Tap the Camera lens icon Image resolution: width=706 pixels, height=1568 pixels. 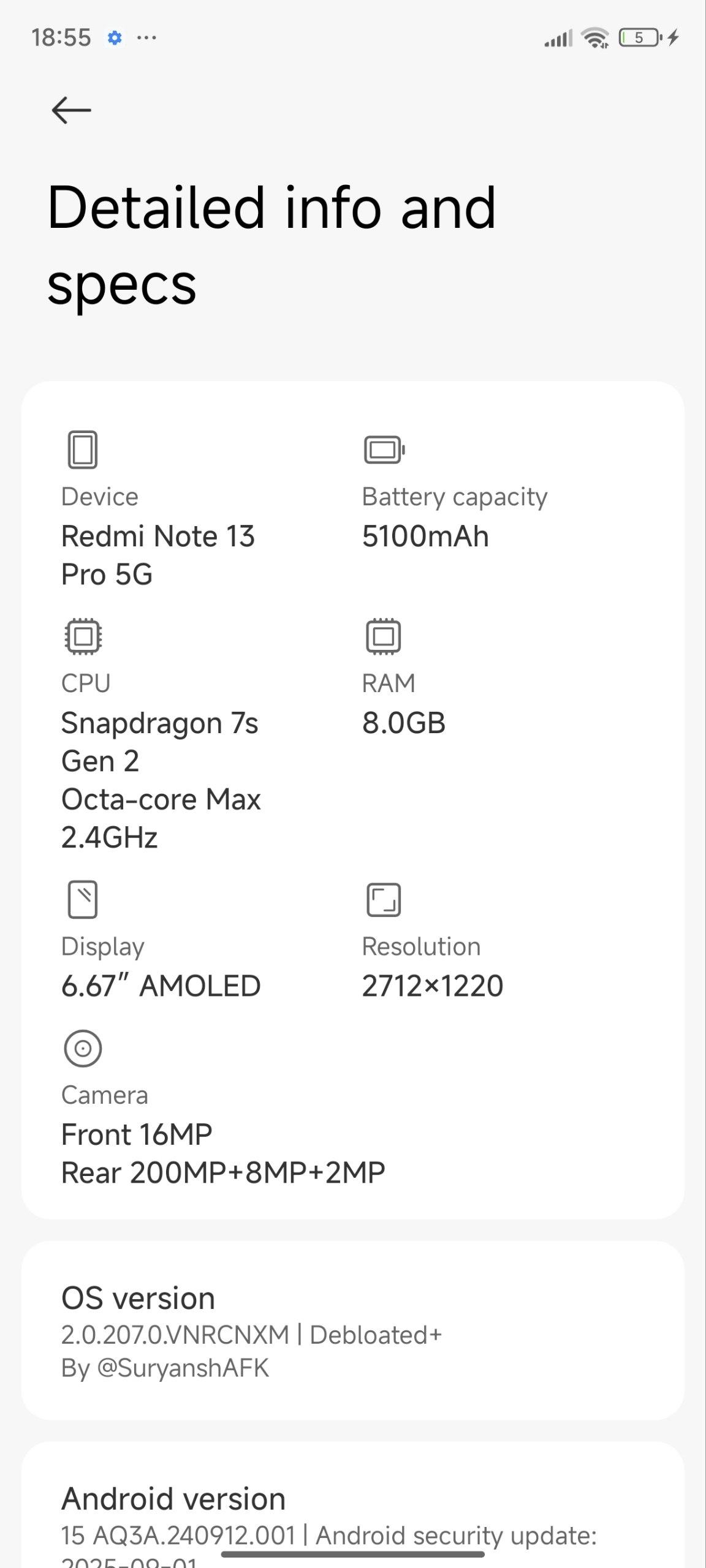[x=83, y=1049]
